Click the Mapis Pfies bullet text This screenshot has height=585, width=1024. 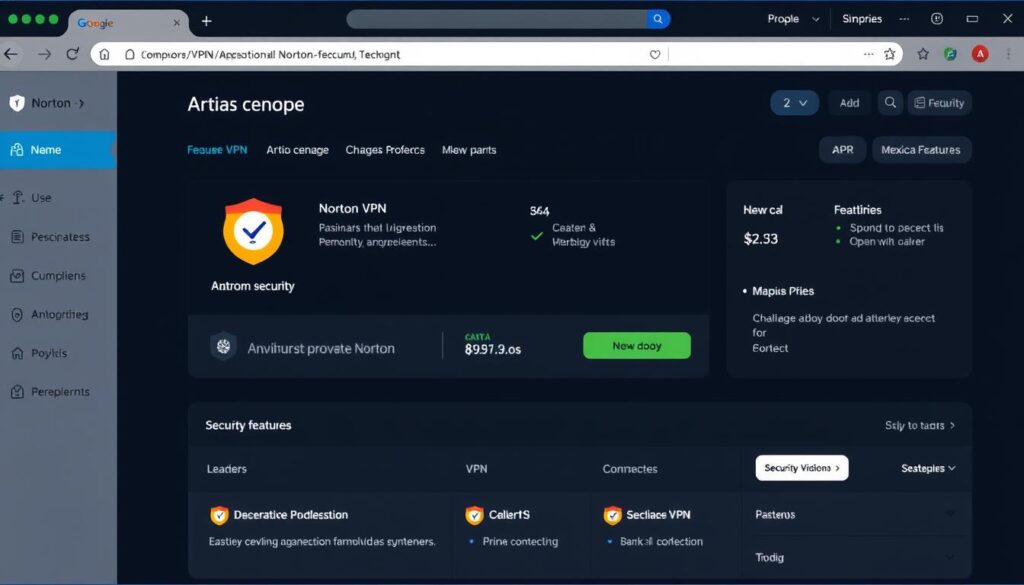[782, 291]
